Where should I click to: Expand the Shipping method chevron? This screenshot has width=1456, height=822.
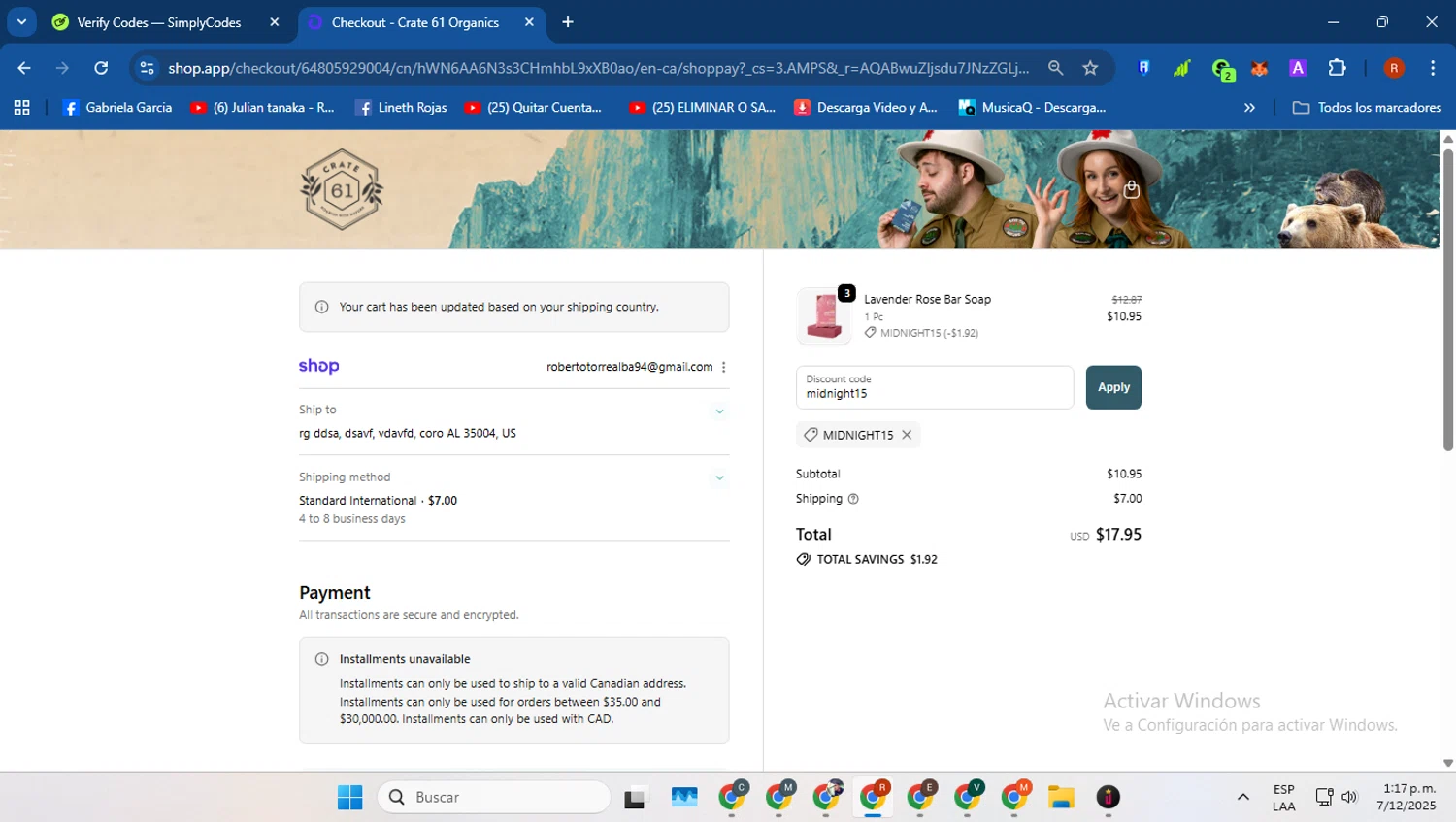719,477
